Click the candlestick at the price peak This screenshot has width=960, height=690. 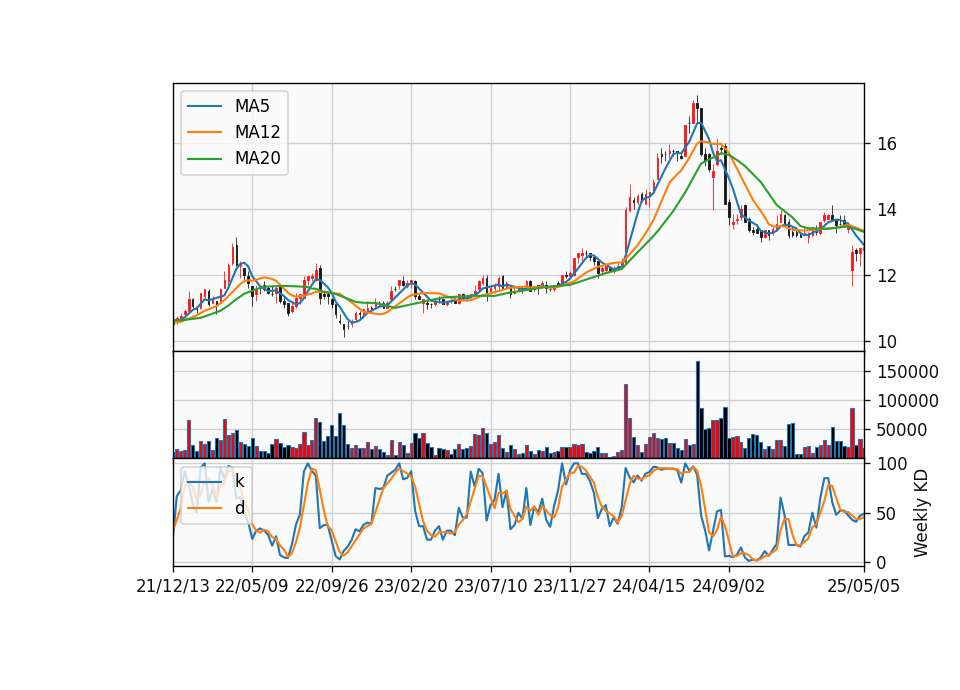(697, 109)
